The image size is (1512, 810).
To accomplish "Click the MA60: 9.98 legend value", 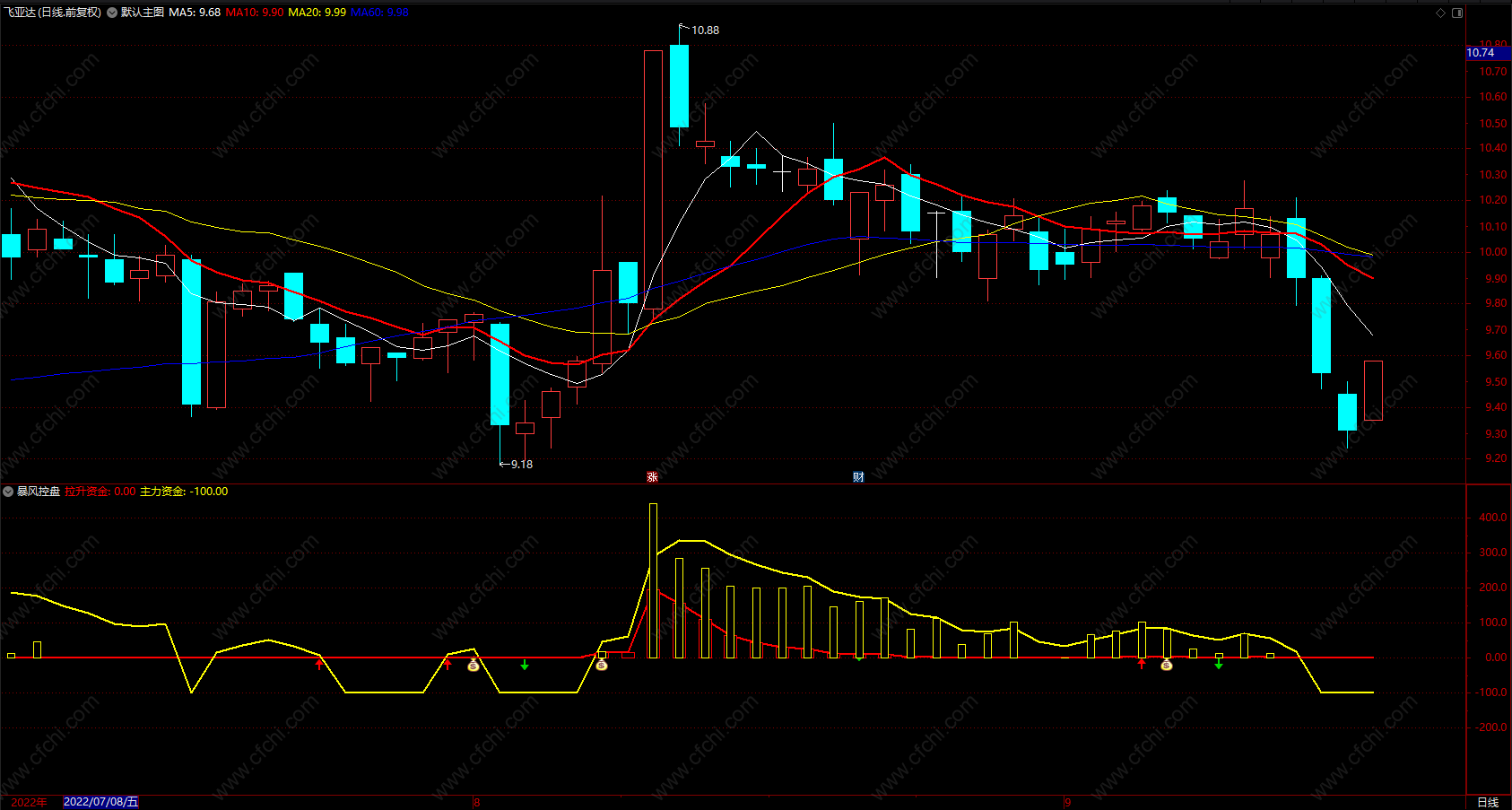I will 380,13.
